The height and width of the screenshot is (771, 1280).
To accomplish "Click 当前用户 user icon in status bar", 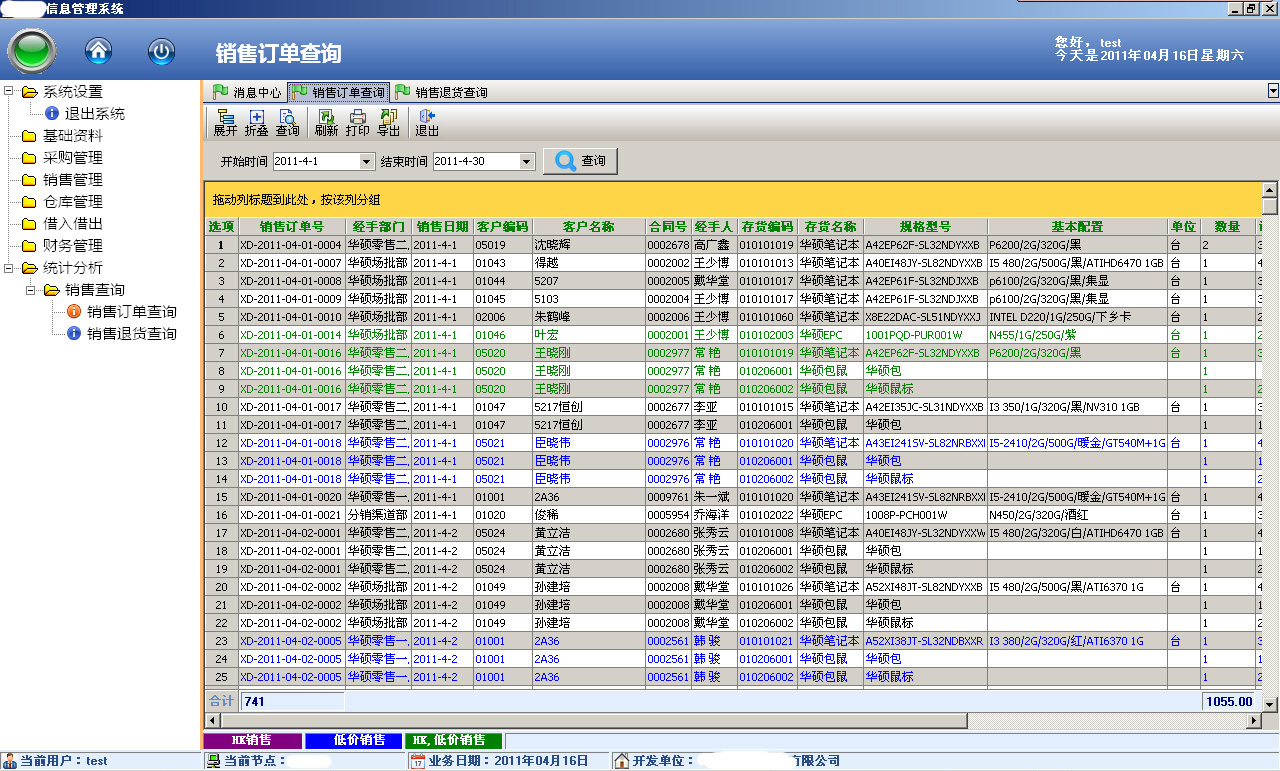I will (10, 761).
